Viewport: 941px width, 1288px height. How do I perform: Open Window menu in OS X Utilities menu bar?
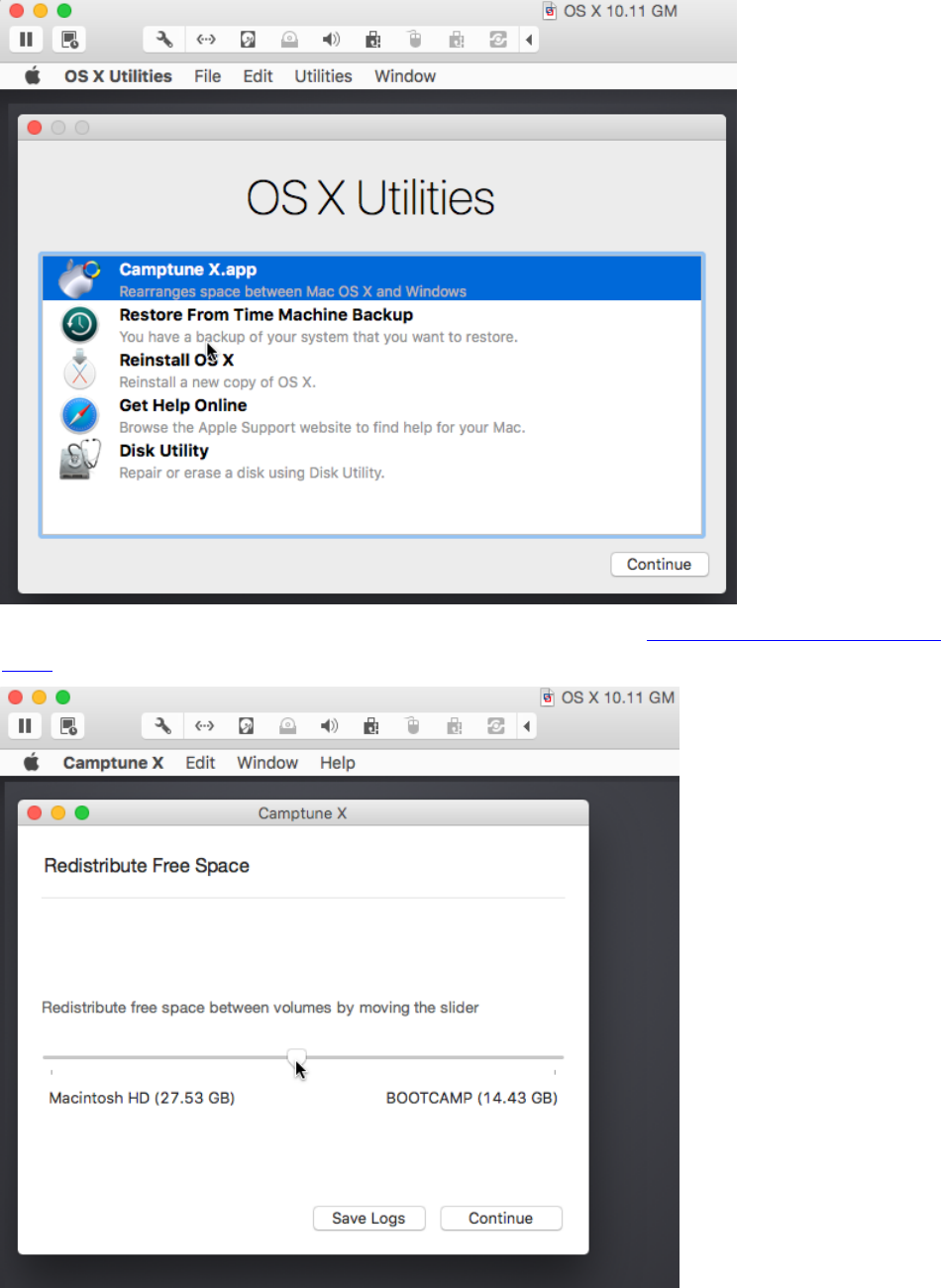click(405, 76)
